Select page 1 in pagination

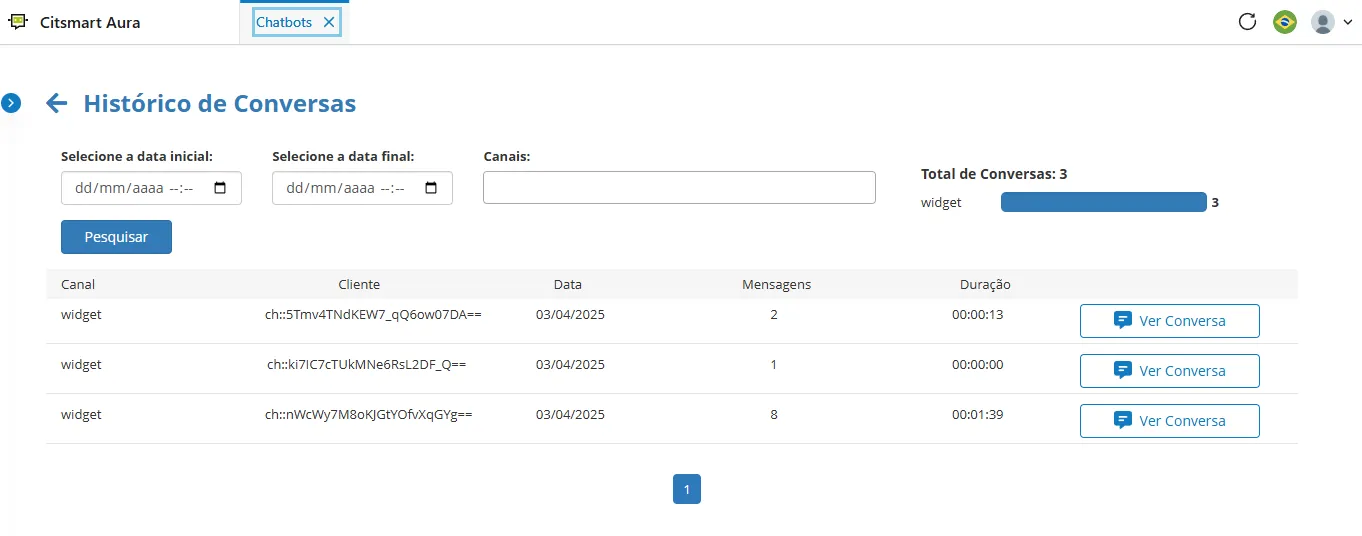[x=687, y=489]
